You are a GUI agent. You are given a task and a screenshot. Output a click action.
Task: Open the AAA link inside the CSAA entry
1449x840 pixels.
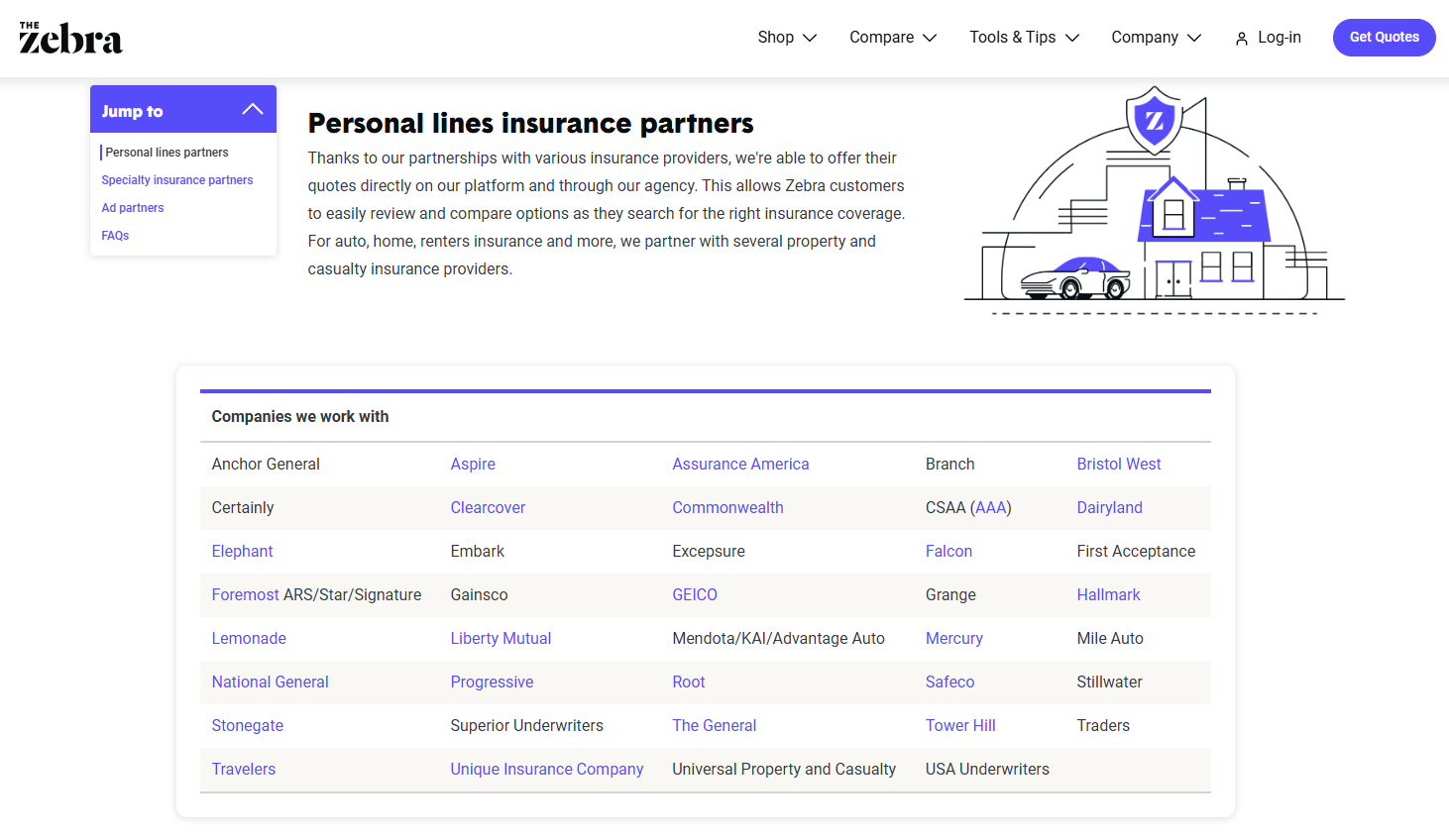tap(991, 507)
